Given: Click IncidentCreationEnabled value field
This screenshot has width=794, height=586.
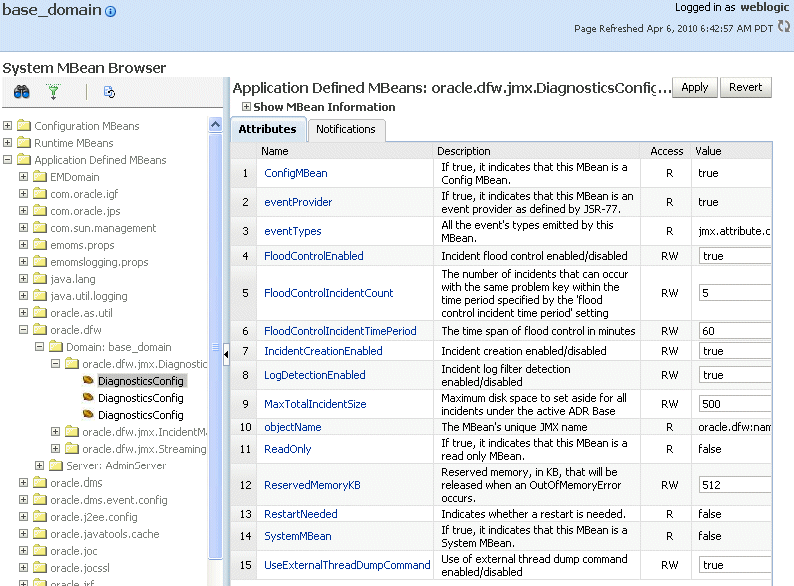Looking at the screenshot, I should [735, 351].
